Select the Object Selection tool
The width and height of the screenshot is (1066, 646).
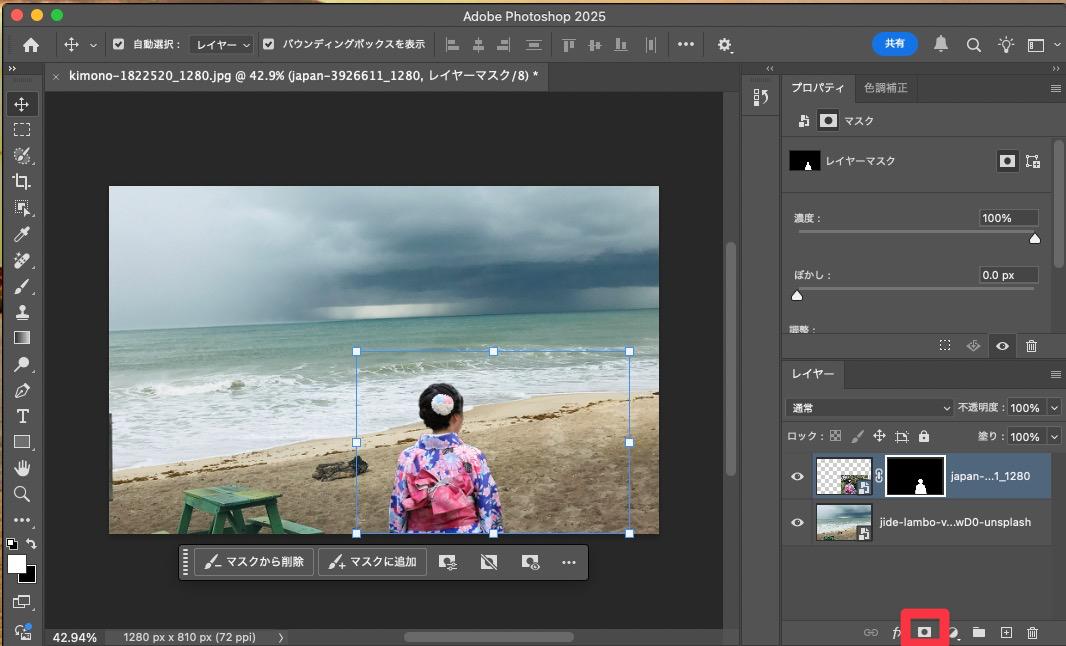pos(22,208)
